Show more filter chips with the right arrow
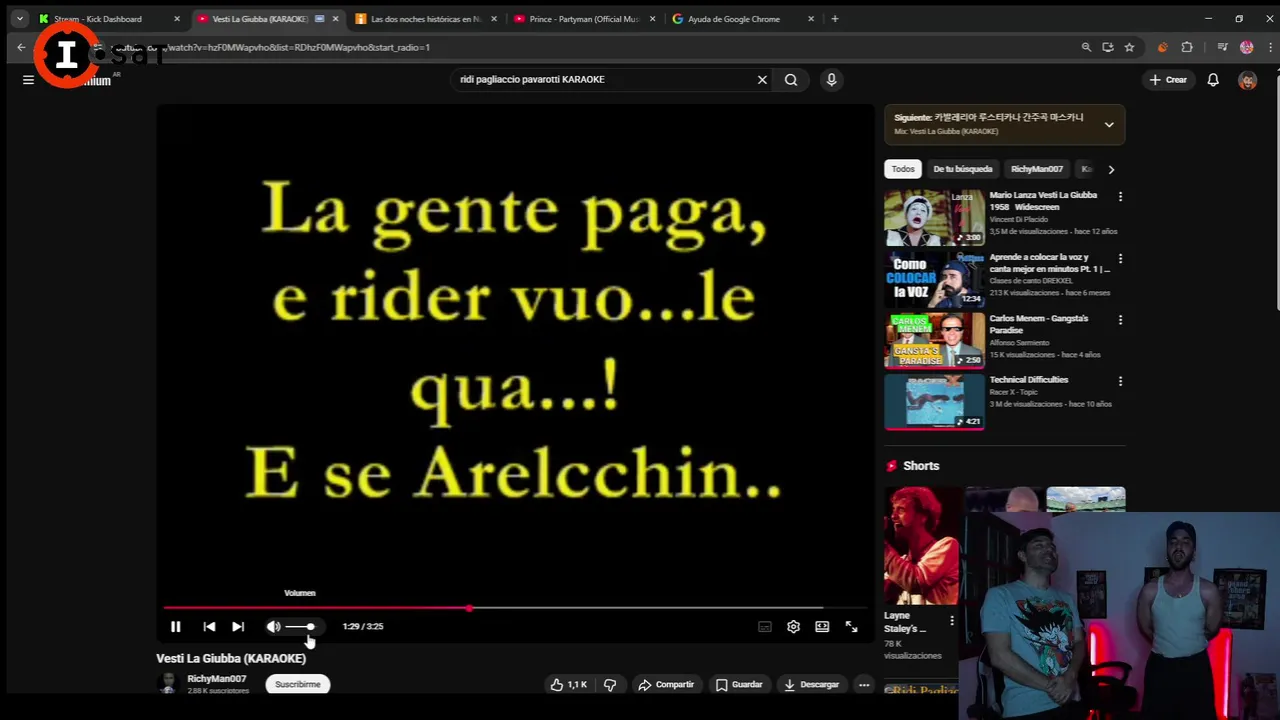 point(1111,169)
